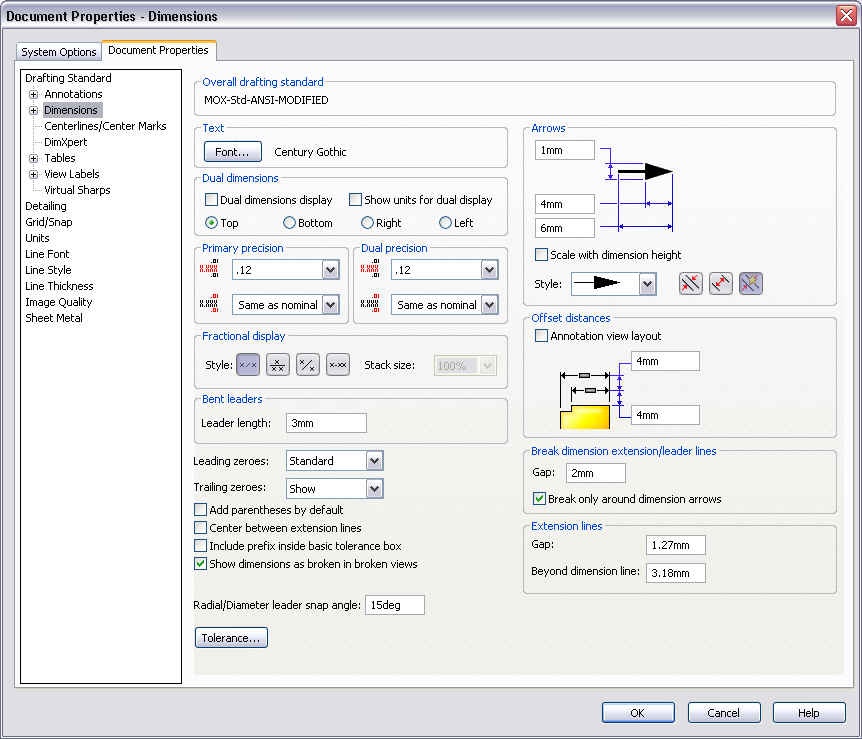Uncheck Break only around dimension arrows

539,499
